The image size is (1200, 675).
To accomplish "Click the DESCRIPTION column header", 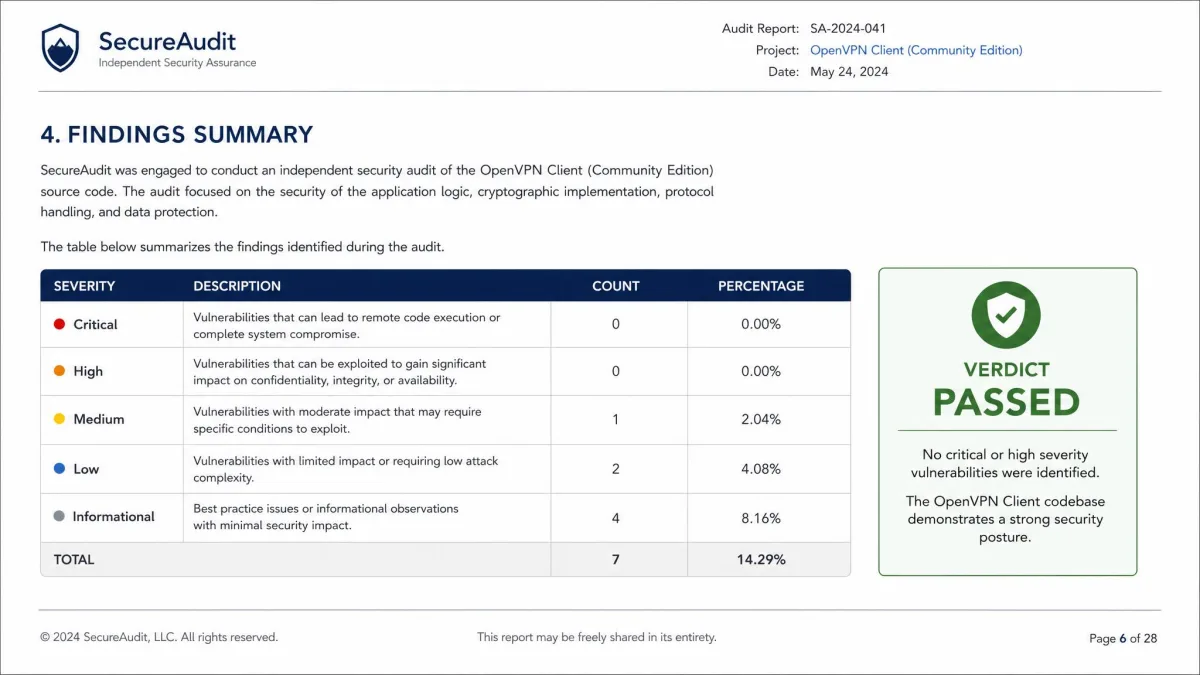I will coord(237,286).
